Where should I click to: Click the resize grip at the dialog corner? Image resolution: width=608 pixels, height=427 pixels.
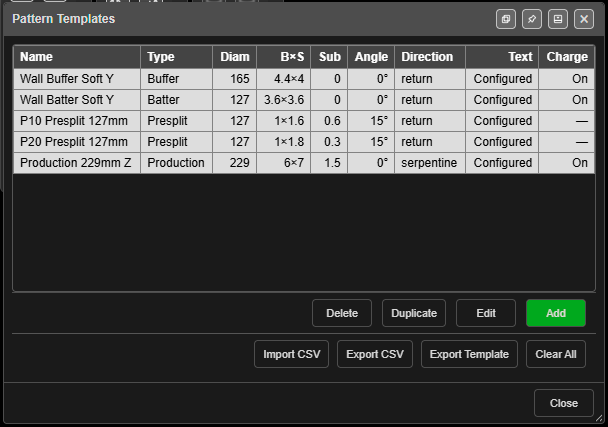pyautogui.click(x=599, y=418)
